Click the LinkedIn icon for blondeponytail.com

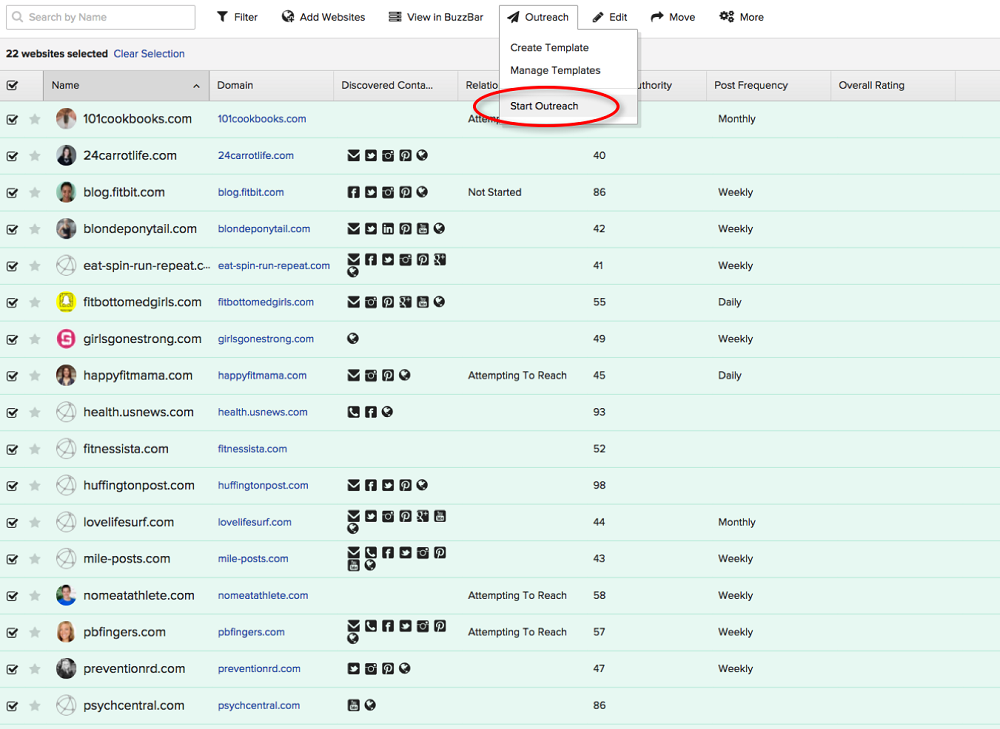tap(388, 229)
